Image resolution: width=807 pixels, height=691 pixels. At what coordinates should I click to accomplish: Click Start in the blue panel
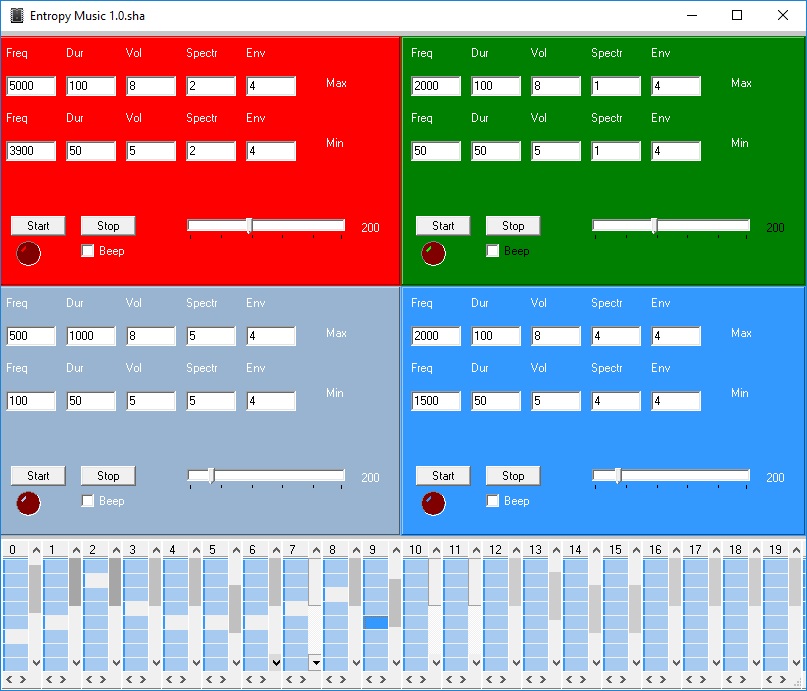tap(443, 476)
